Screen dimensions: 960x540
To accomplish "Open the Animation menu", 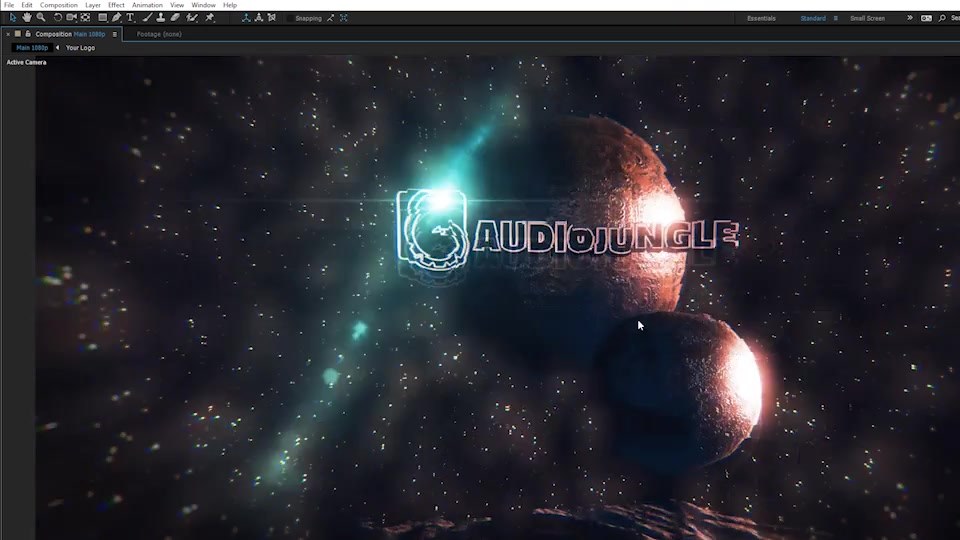I will pos(147,5).
